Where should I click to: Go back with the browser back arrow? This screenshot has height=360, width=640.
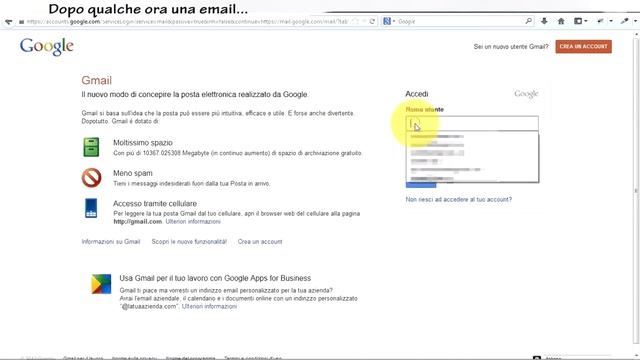(x=9, y=22)
